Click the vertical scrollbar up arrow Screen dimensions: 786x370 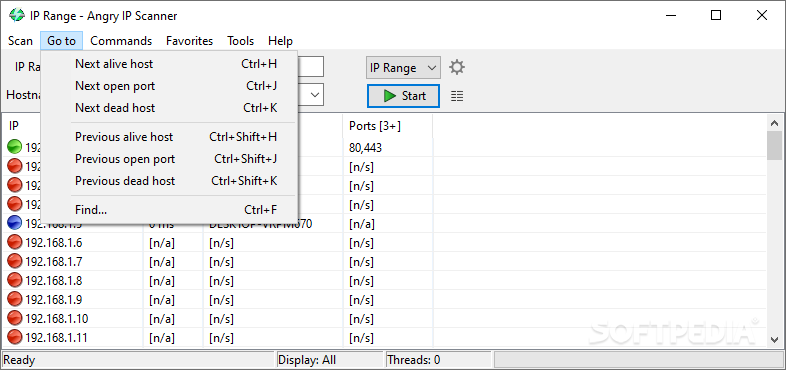[774, 123]
